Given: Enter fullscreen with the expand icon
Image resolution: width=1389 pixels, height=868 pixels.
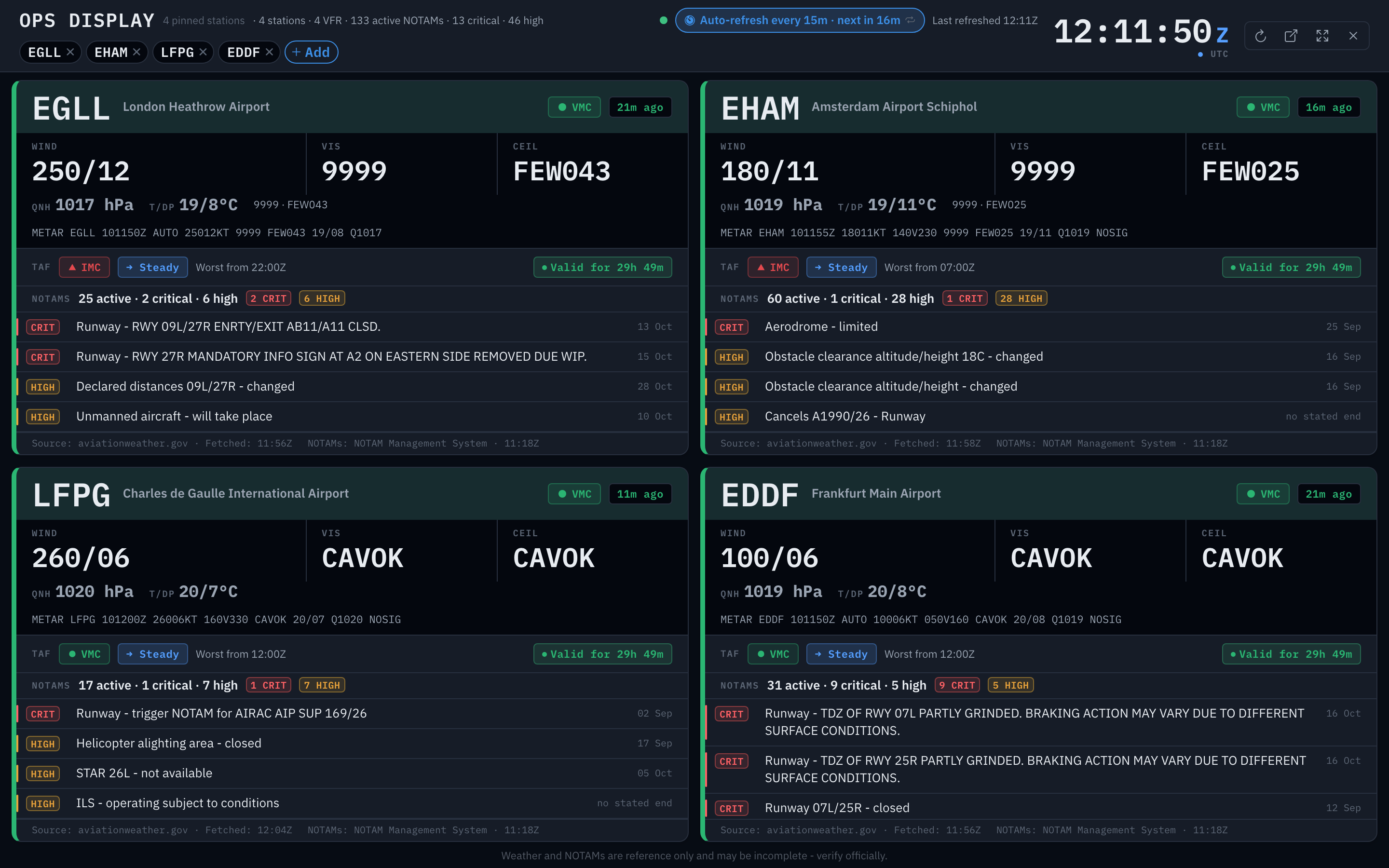Looking at the screenshot, I should click(x=1322, y=36).
